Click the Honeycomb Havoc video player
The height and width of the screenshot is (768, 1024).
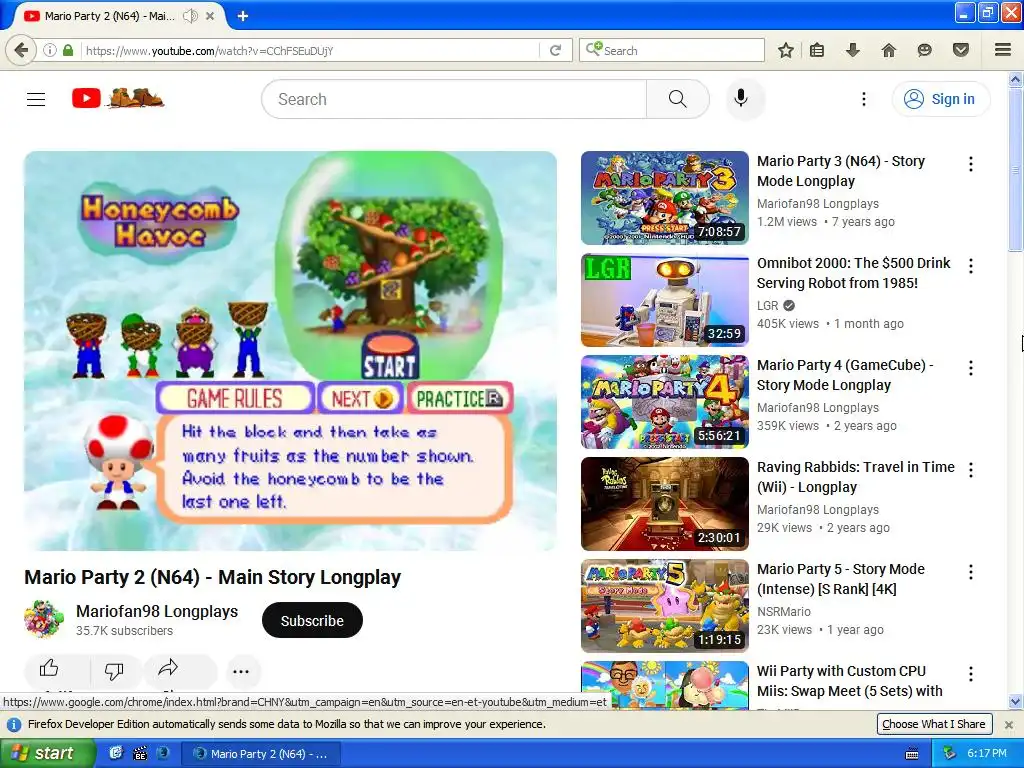pyautogui.click(x=290, y=351)
